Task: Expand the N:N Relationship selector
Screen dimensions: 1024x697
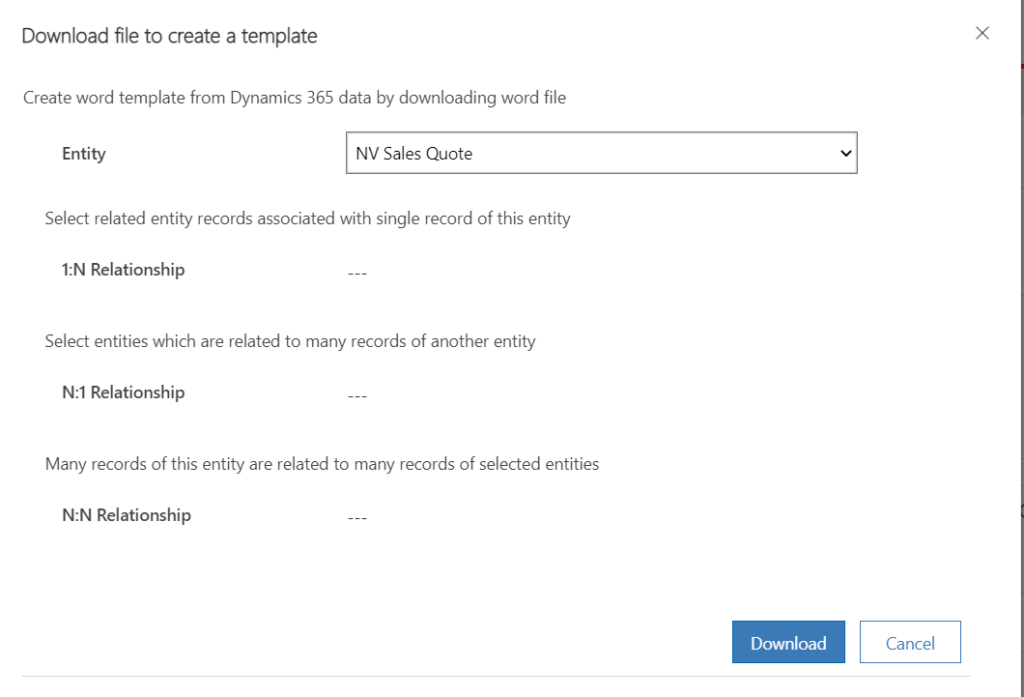Action: 357,514
